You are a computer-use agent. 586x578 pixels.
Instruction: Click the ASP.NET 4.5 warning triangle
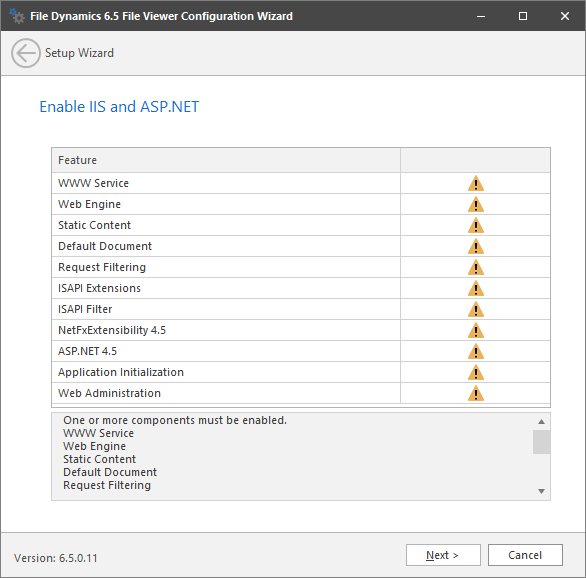pyautogui.click(x=476, y=351)
